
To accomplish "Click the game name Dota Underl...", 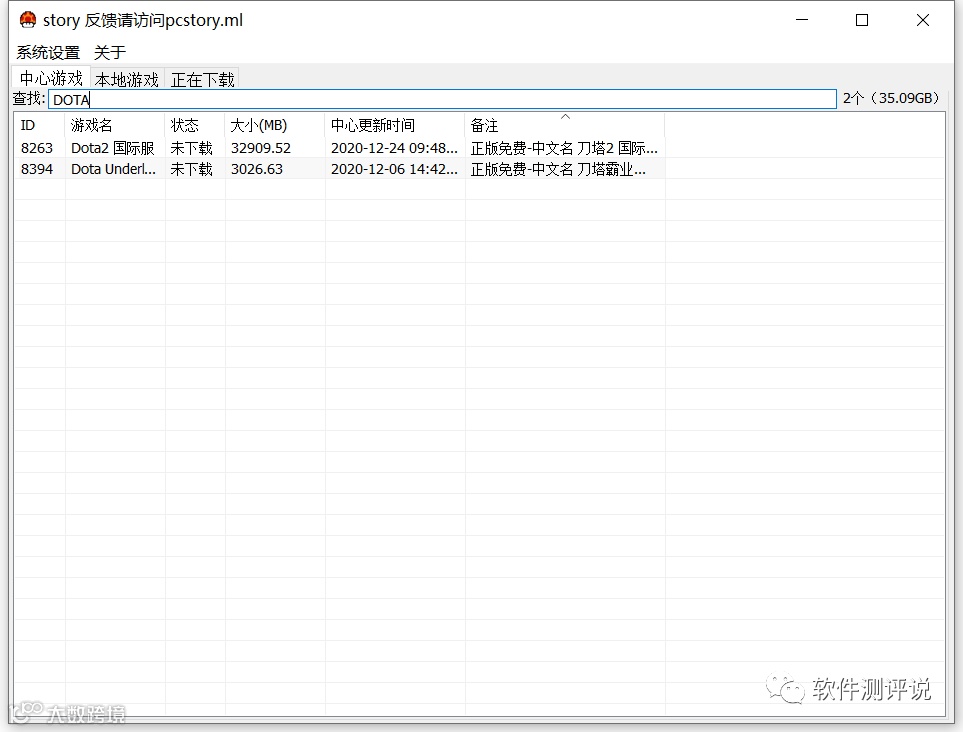I will (114, 169).
